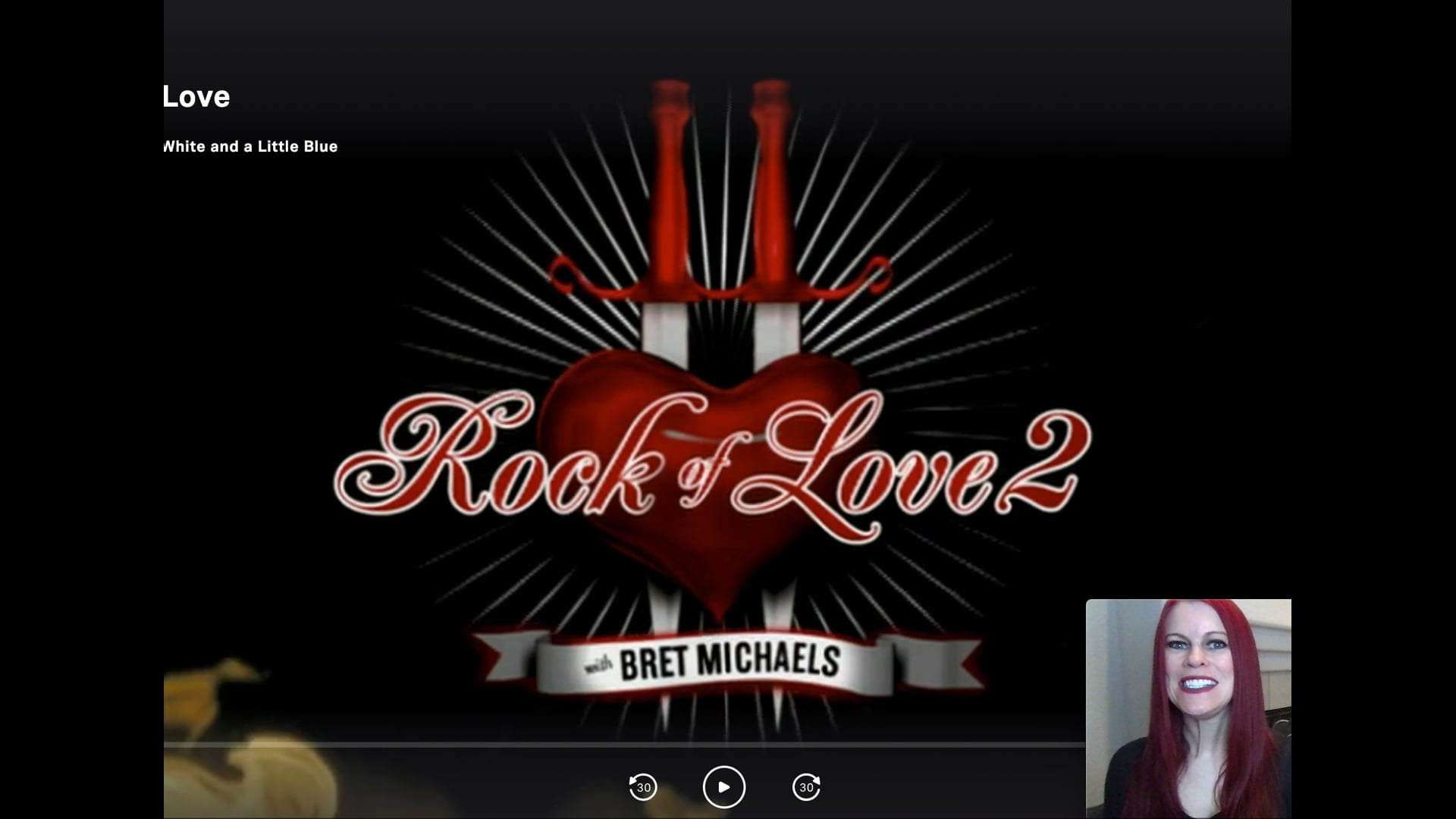
Task: Toggle playback by clicking the play control
Action: pyautogui.click(x=725, y=787)
